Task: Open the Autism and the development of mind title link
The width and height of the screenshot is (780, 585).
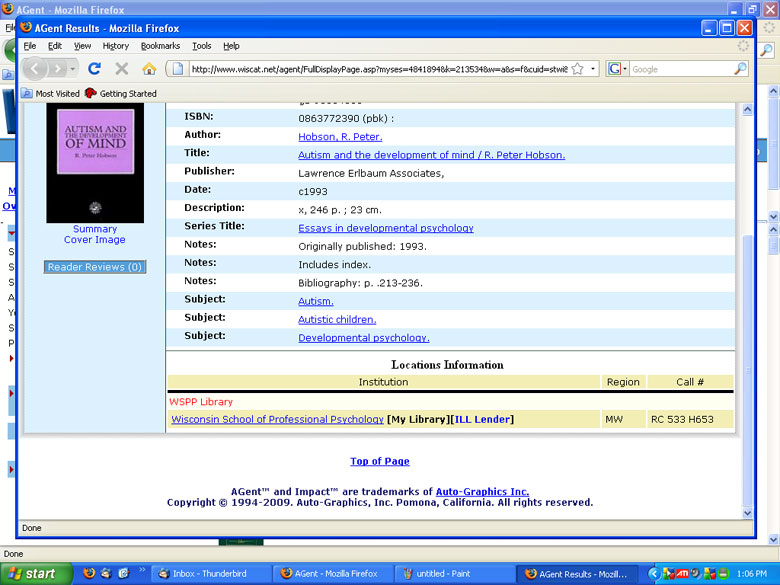Action: coord(431,155)
